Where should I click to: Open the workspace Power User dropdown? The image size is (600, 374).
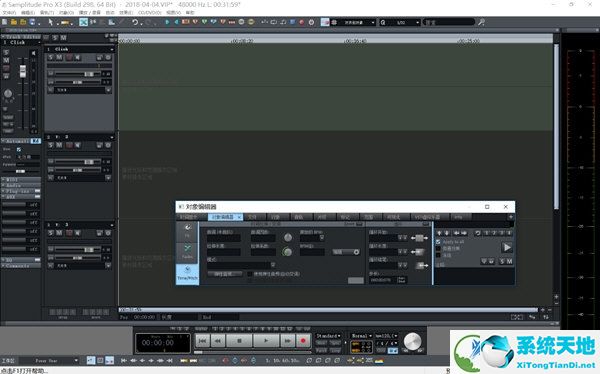[49, 361]
